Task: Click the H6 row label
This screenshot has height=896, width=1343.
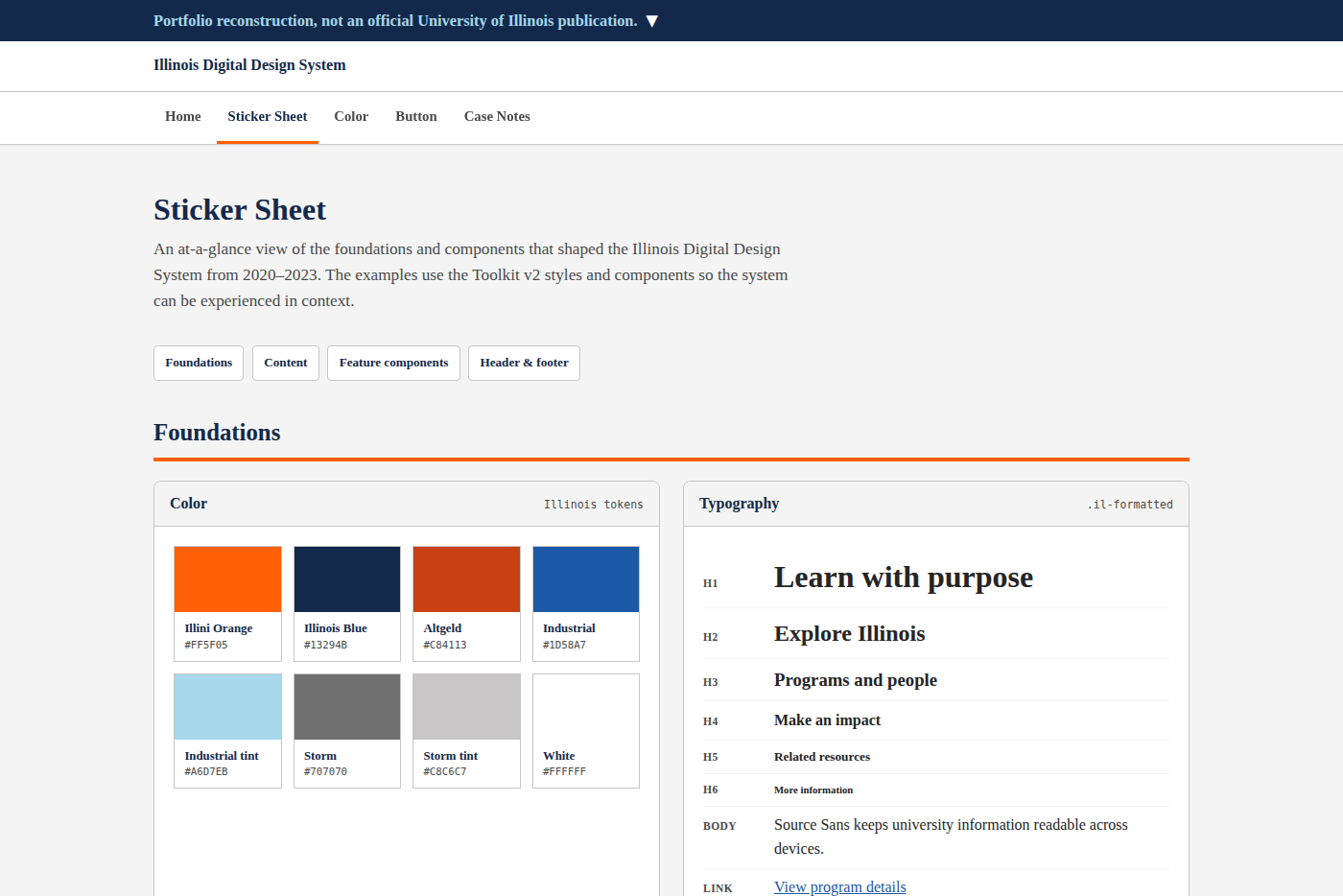Action: coord(711,790)
